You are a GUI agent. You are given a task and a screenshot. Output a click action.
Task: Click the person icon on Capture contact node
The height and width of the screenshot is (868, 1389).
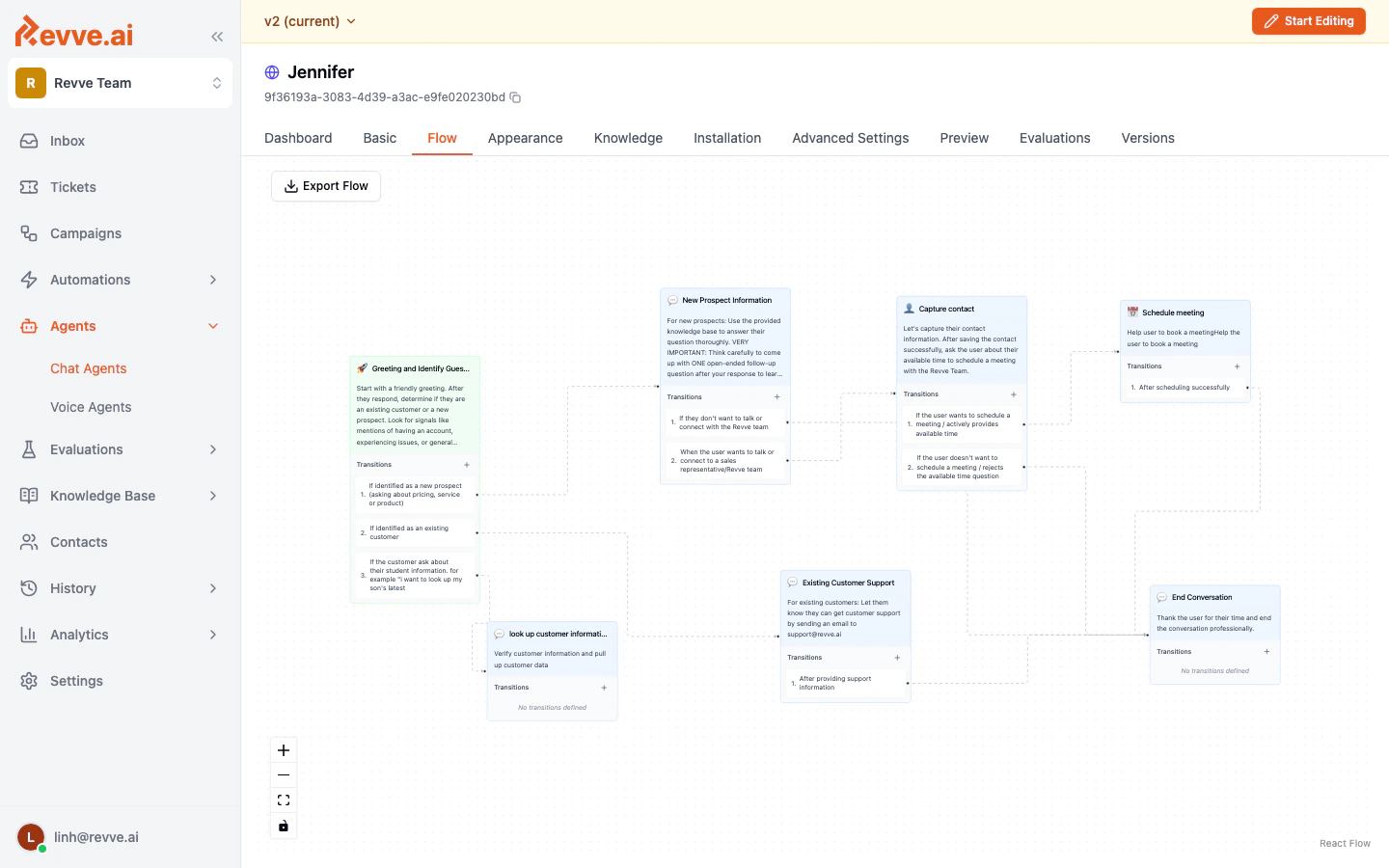tap(908, 308)
